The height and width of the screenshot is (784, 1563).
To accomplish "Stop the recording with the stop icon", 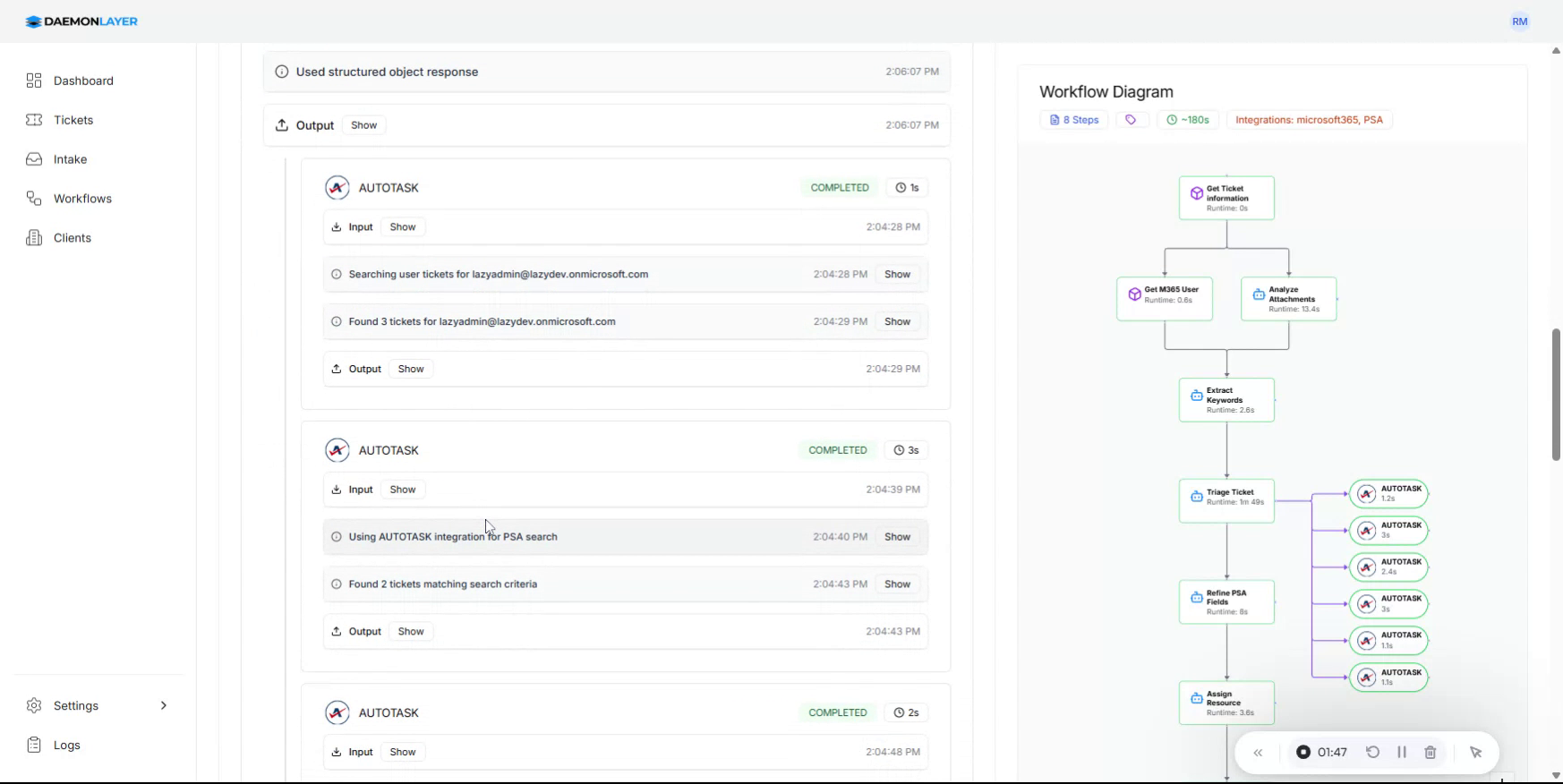I will click(x=1303, y=753).
